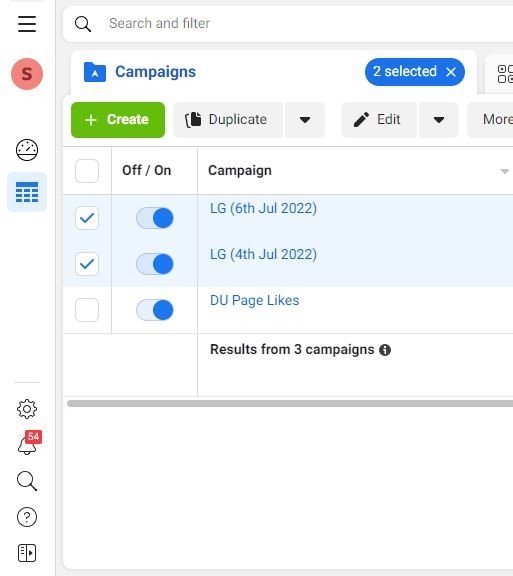Turn off the LG (4th Jul 2022) toggle
Screen dimensions: 513x576
click(x=154, y=264)
